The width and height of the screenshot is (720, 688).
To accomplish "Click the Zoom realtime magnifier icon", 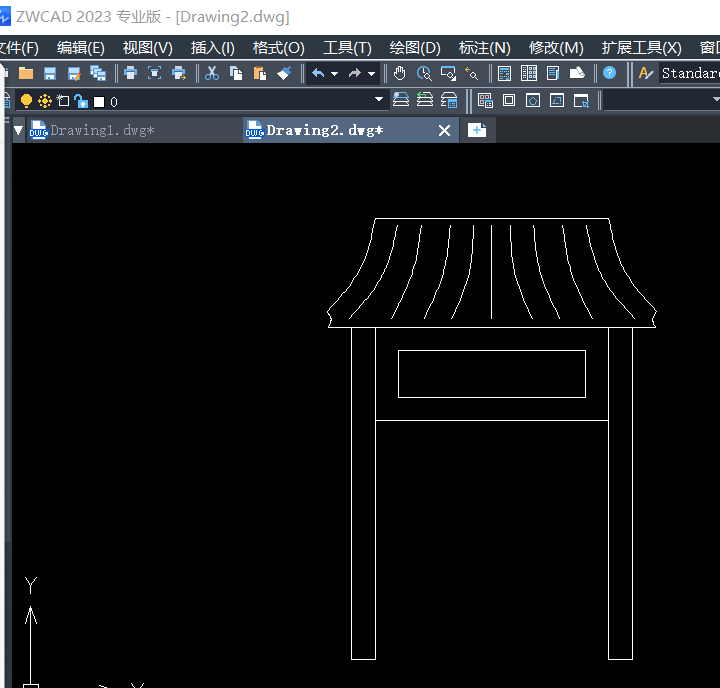I will [x=424, y=73].
